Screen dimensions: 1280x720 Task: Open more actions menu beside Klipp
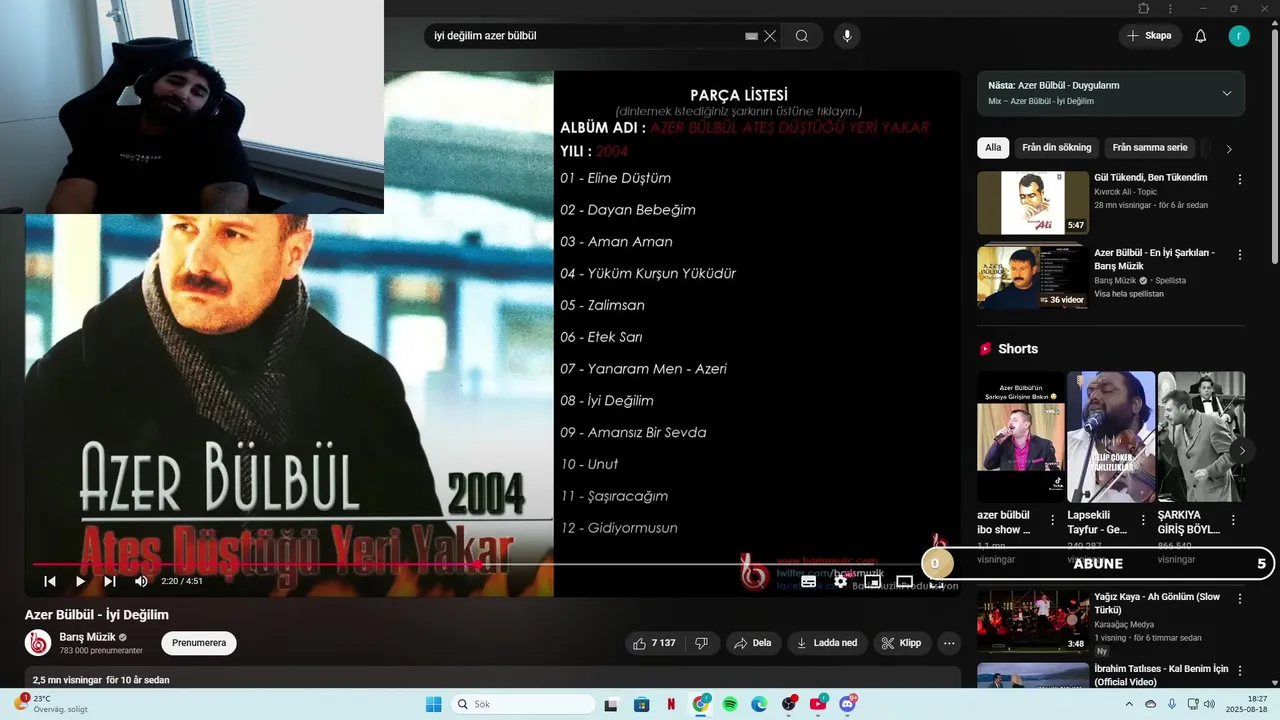point(949,643)
